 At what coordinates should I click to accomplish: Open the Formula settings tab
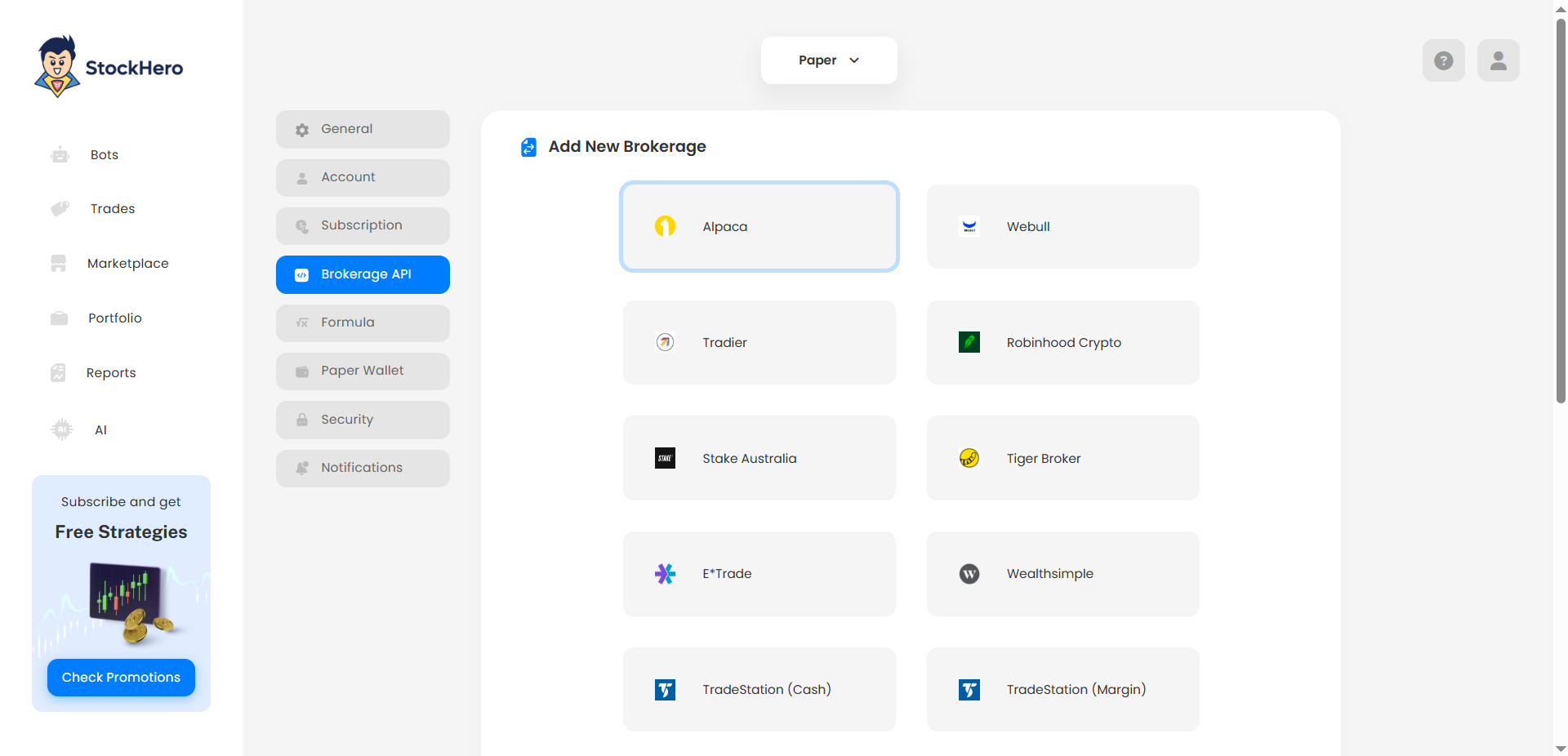coord(363,322)
